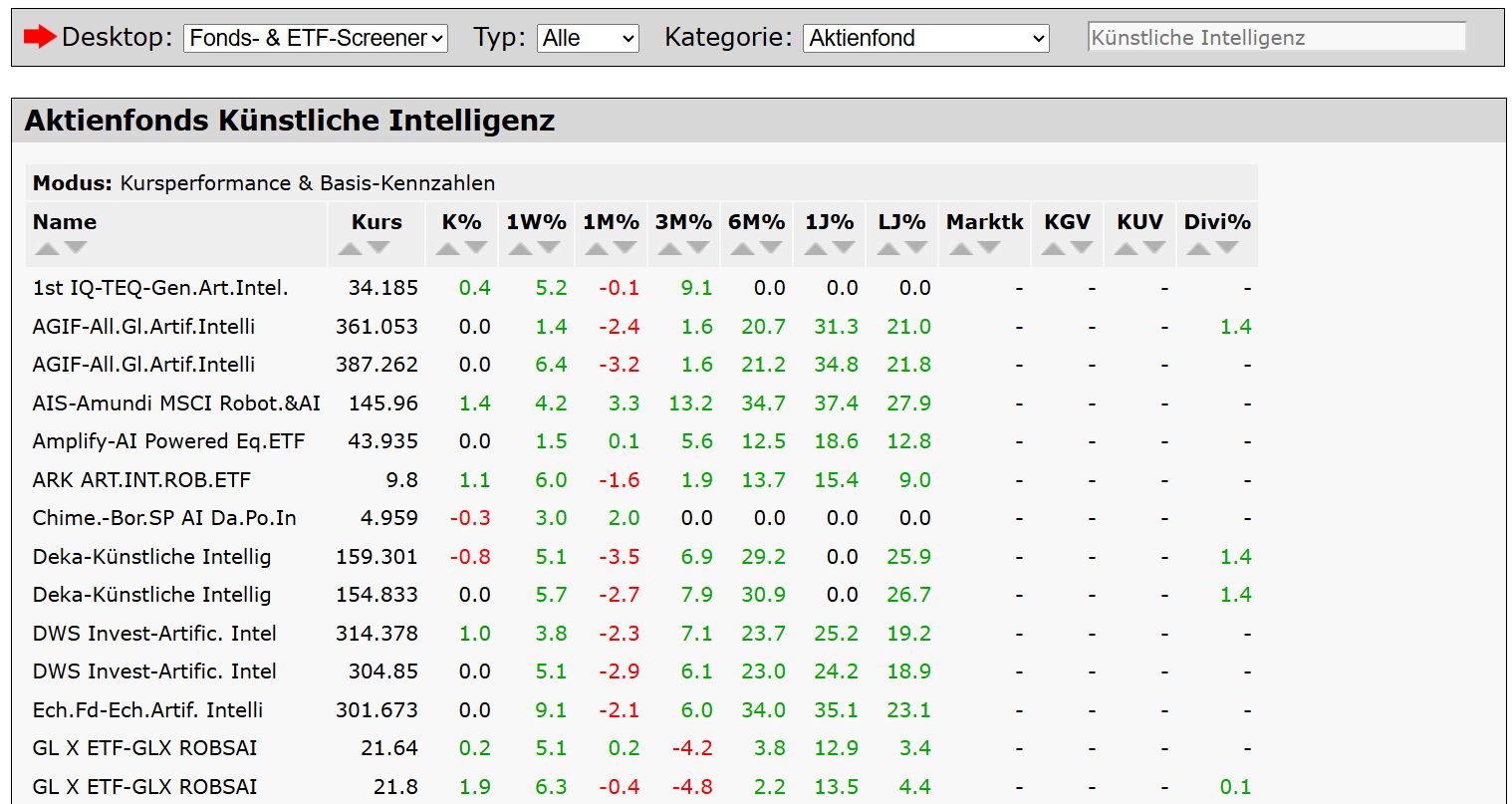Sort the Name column descending with down arrow
The width and height of the screenshot is (1512, 804).
[76, 248]
